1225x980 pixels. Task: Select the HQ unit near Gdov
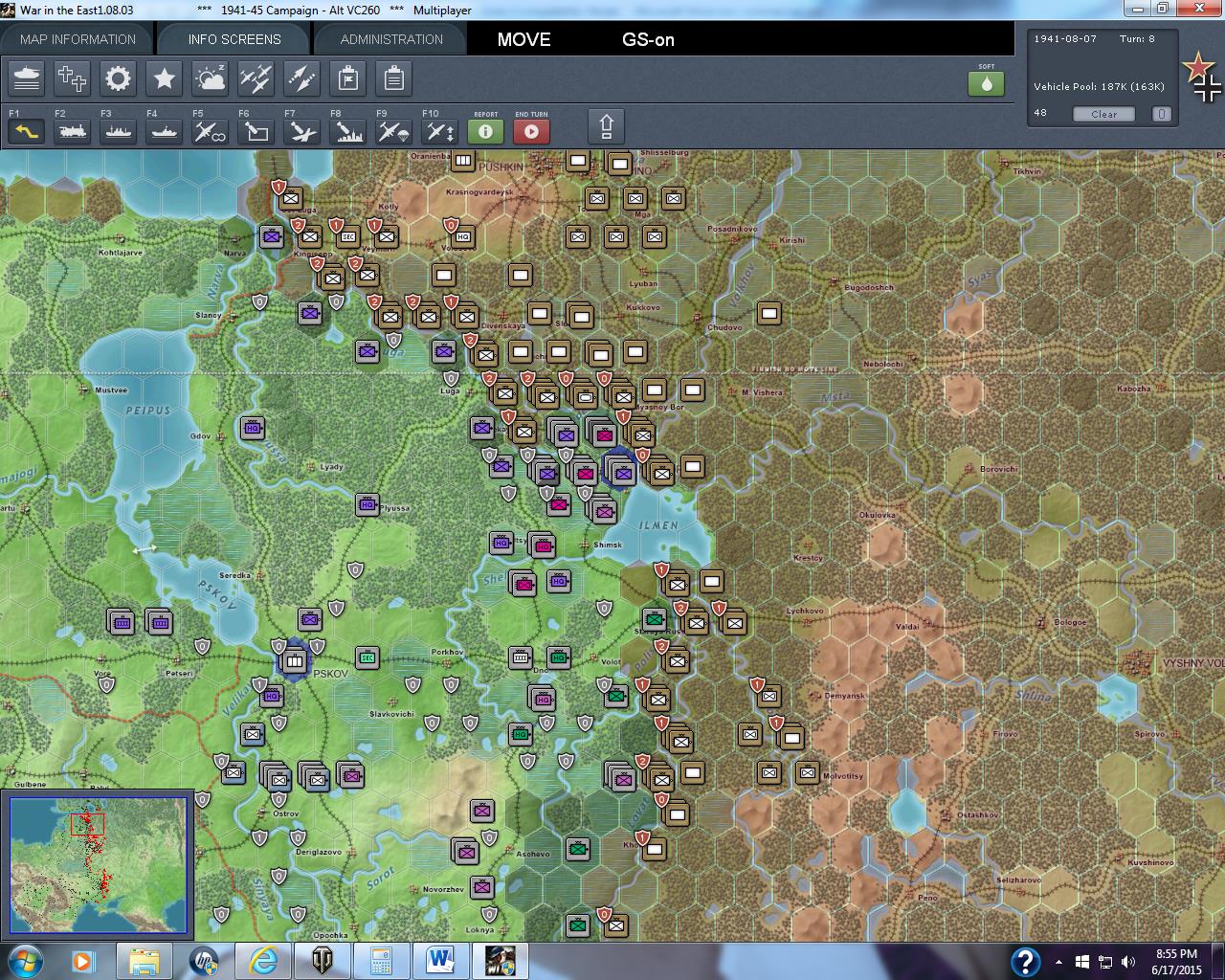[253, 428]
